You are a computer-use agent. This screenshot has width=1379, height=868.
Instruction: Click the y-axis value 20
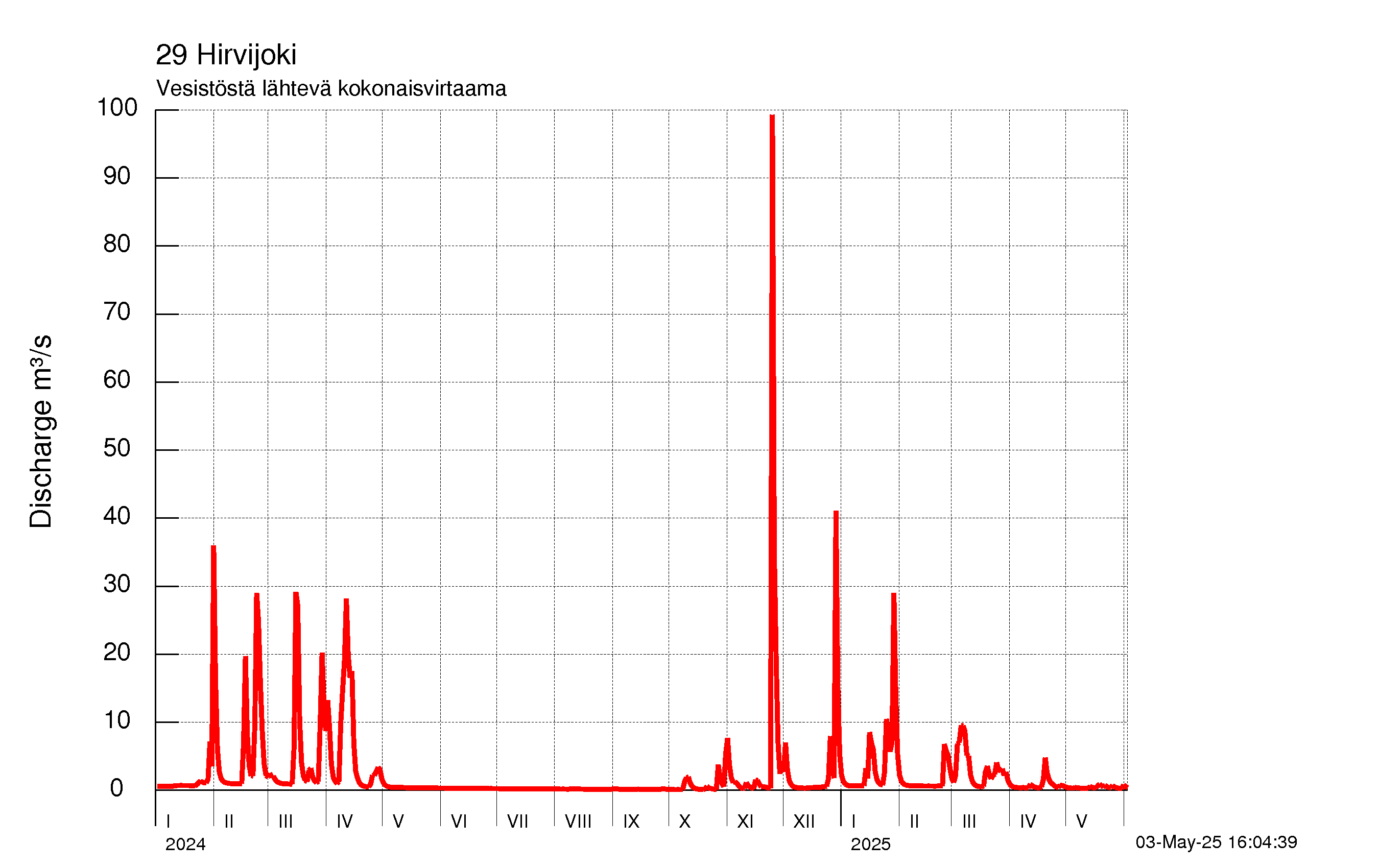tap(117, 652)
